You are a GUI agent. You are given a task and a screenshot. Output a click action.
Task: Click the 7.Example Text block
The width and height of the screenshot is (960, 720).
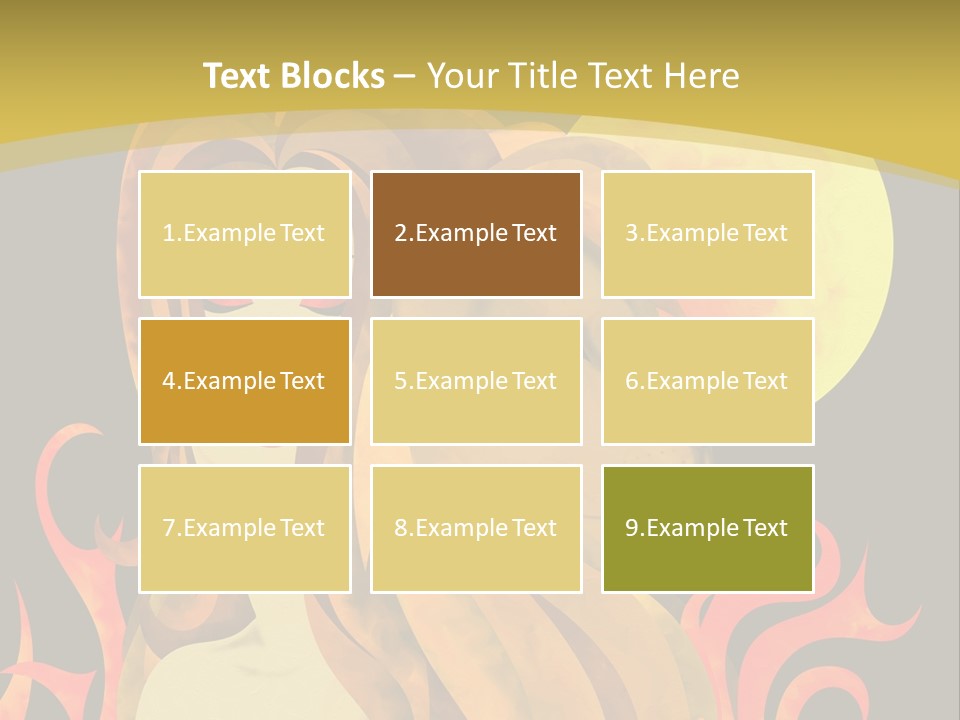[244, 528]
